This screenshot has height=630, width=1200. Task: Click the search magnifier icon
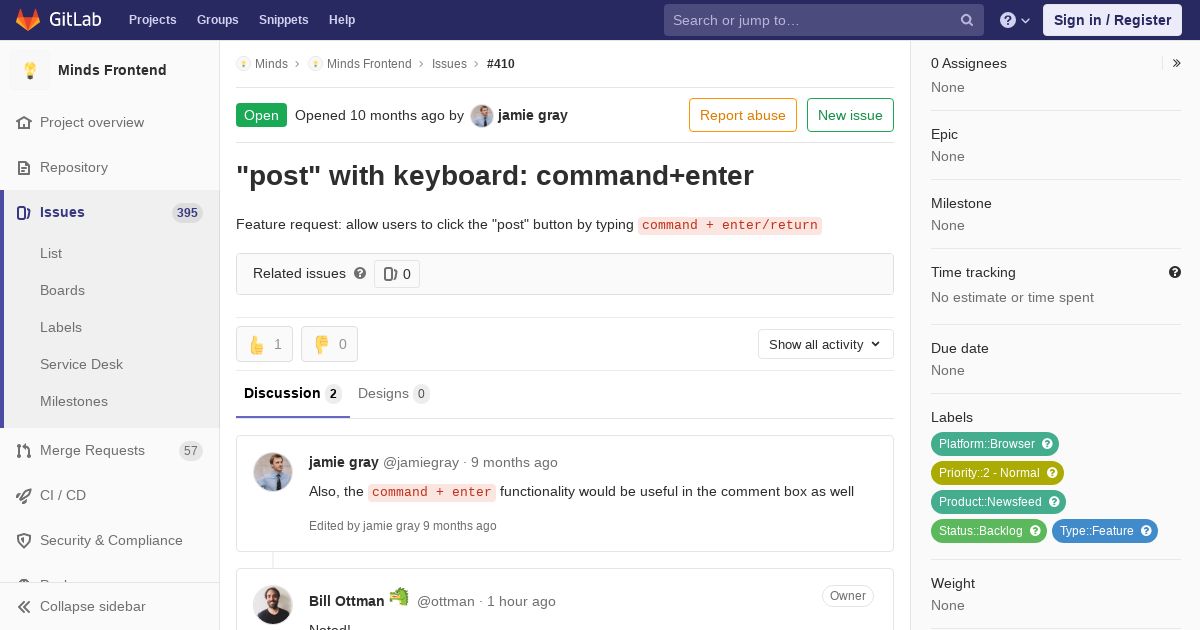click(967, 20)
